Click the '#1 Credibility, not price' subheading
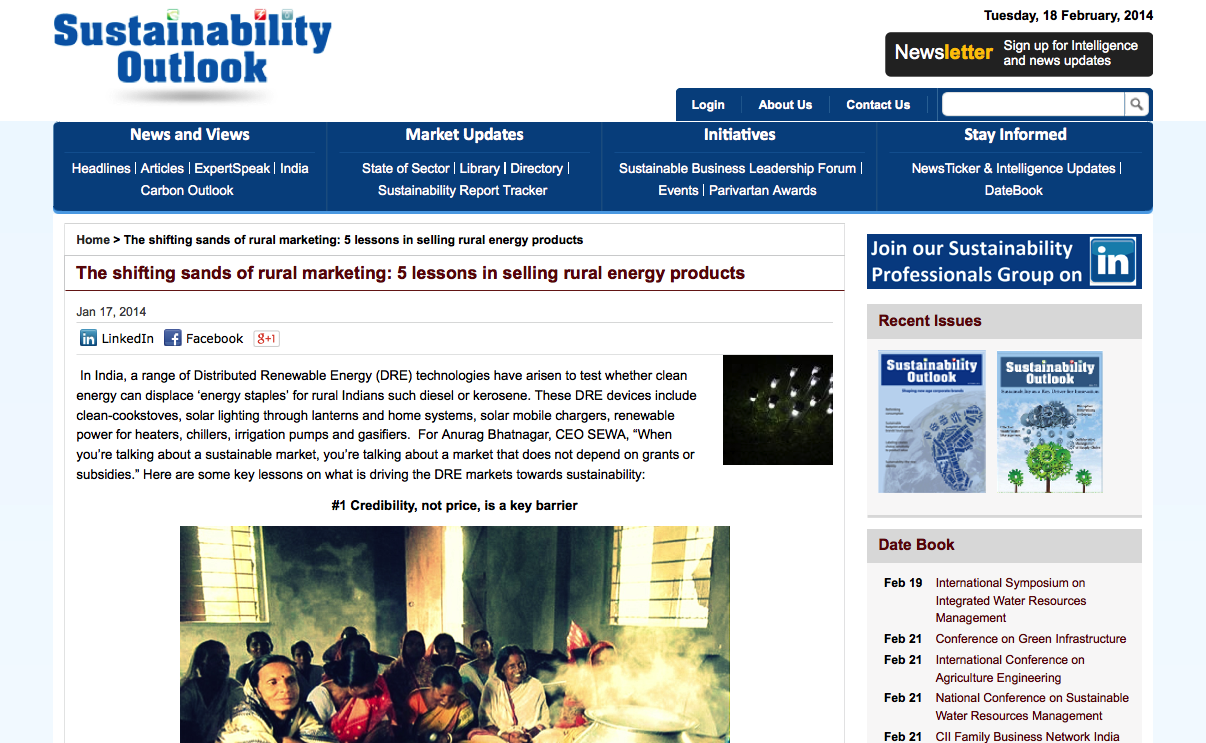 click(x=455, y=506)
